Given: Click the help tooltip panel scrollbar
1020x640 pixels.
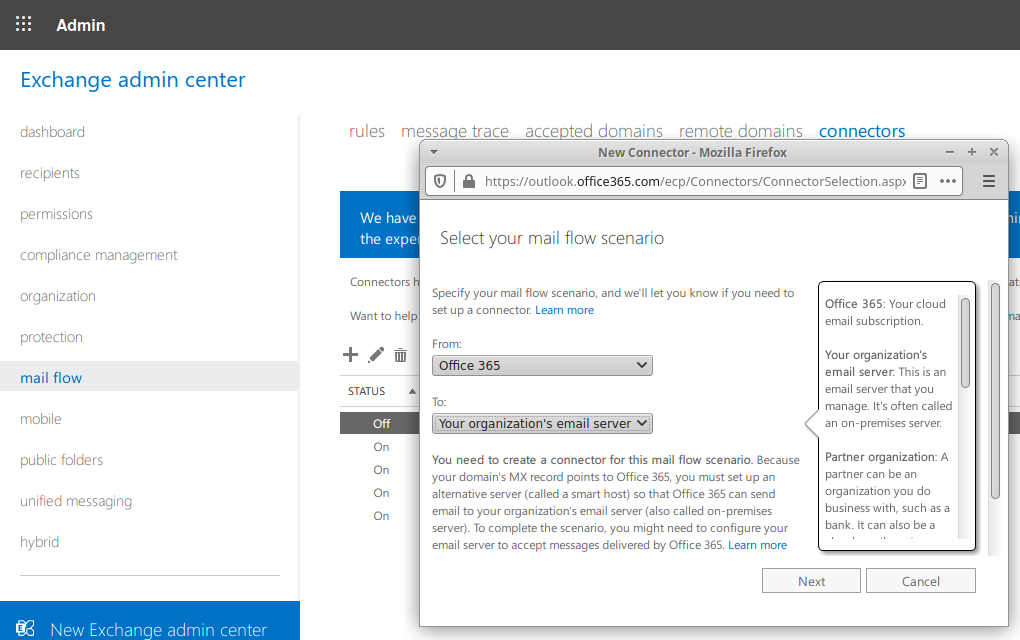Looking at the screenshot, I should (965, 343).
